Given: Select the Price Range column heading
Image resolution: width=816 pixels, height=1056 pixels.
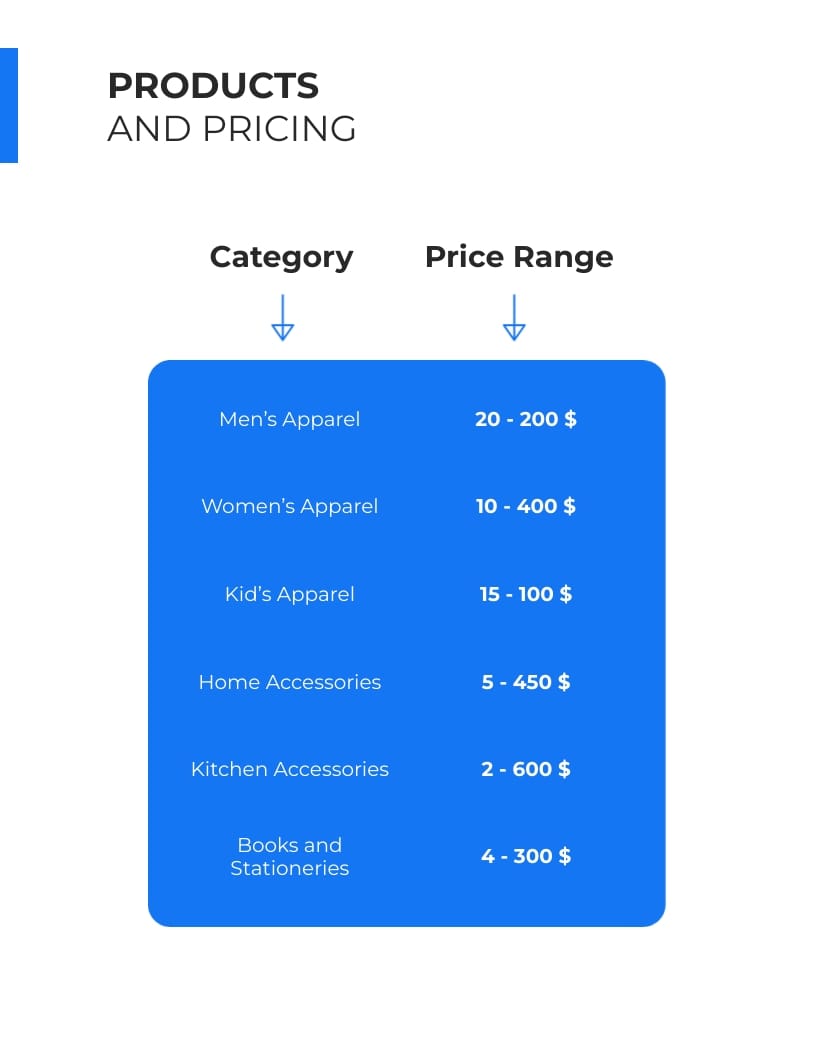Looking at the screenshot, I should click(x=519, y=257).
